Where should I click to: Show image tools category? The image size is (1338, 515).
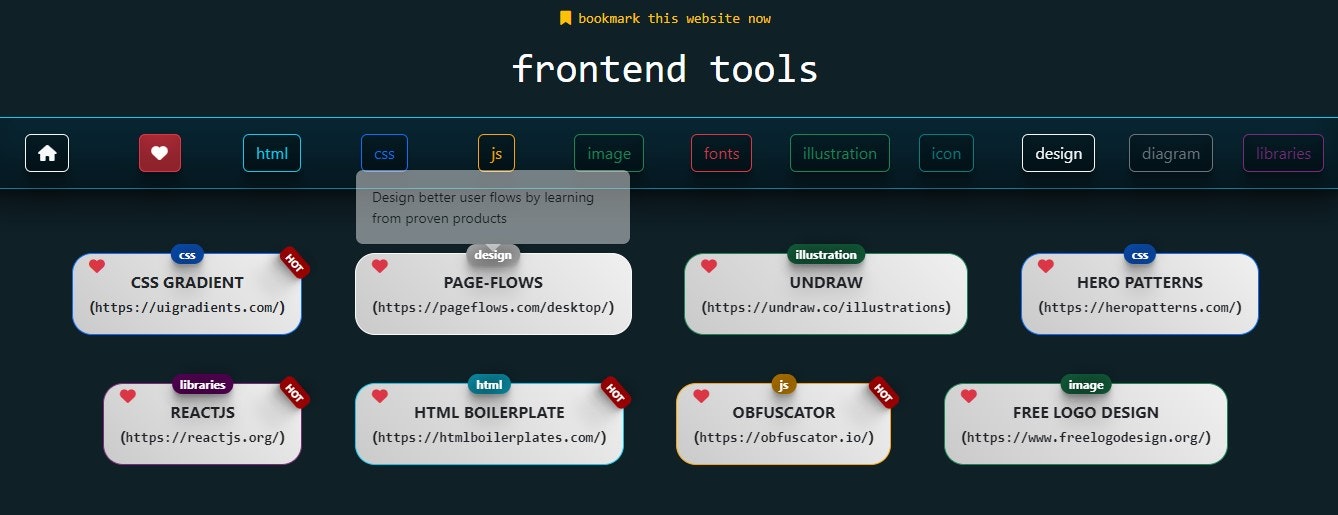click(609, 153)
